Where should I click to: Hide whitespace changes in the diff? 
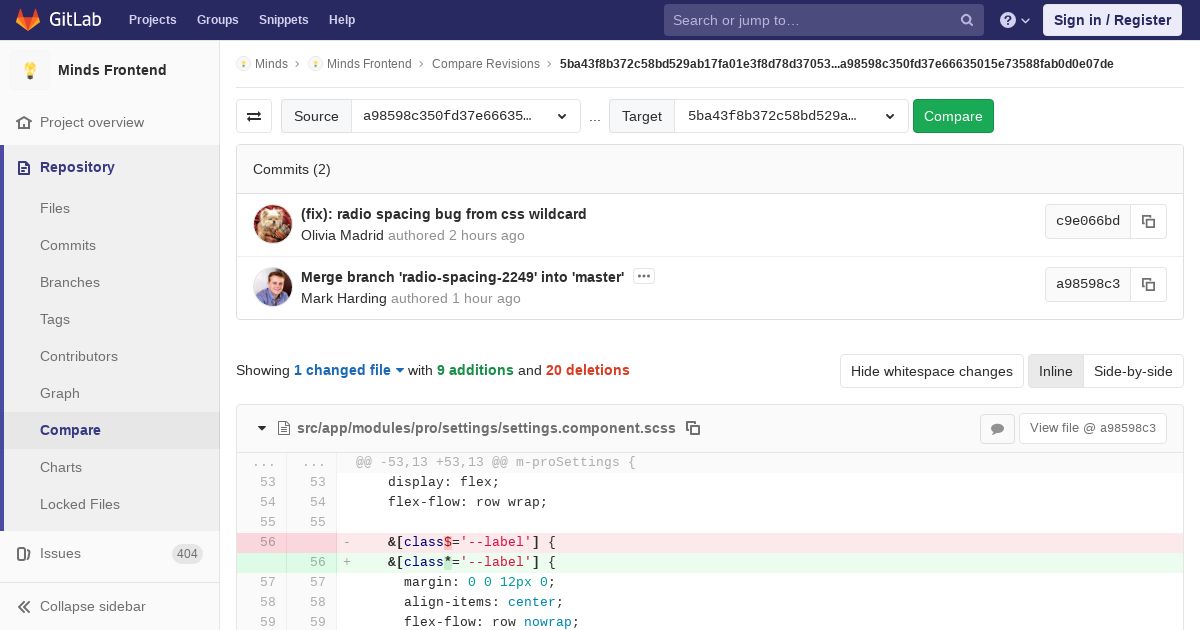coord(931,371)
